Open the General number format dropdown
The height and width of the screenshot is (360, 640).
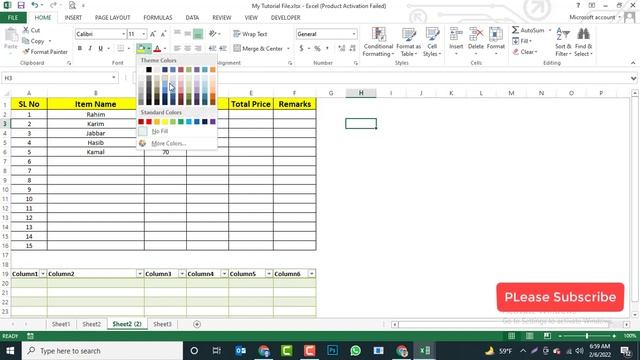point(353,34)
